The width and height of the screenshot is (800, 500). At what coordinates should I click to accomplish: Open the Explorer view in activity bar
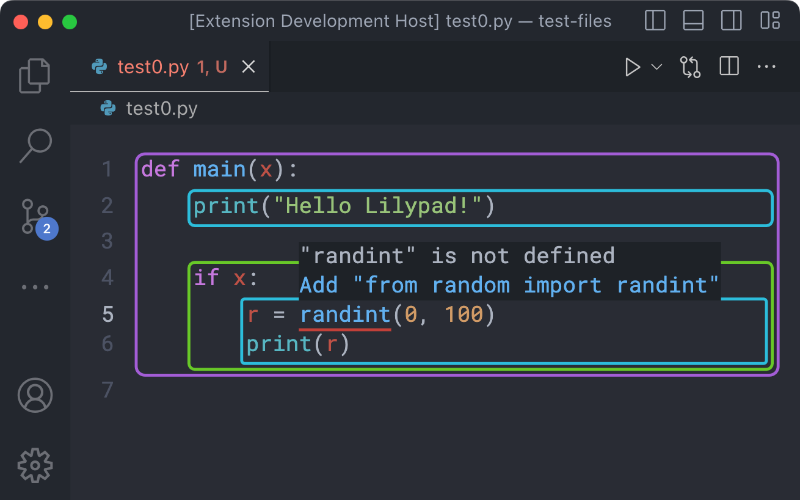(35, 75)
